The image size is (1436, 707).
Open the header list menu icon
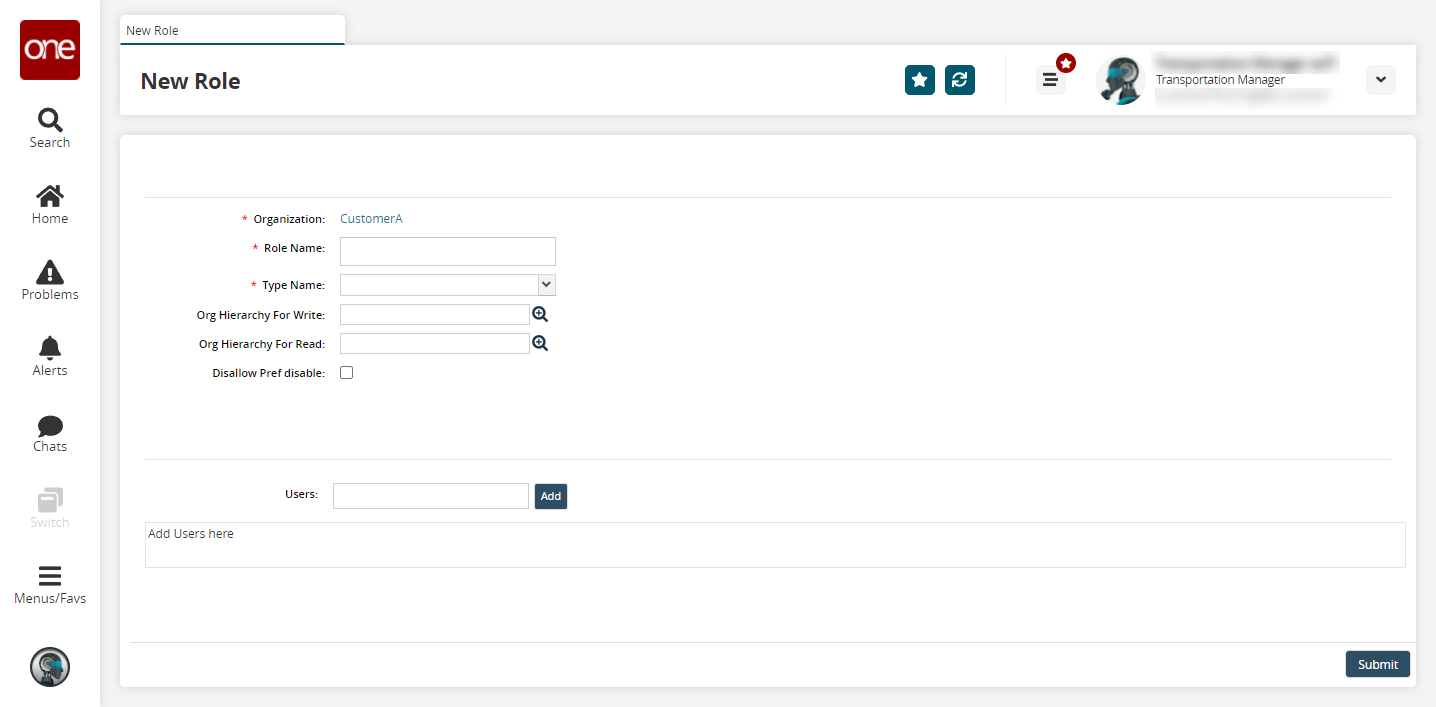click(x=1050, y=80)
